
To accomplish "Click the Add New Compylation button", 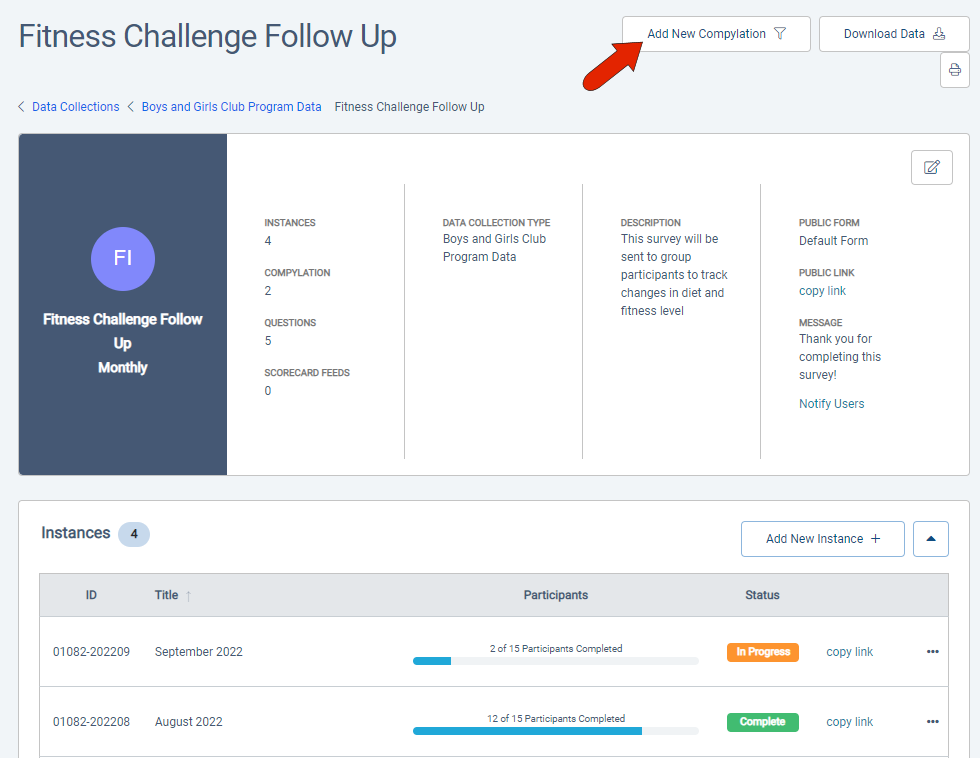I will coord(716,34).
